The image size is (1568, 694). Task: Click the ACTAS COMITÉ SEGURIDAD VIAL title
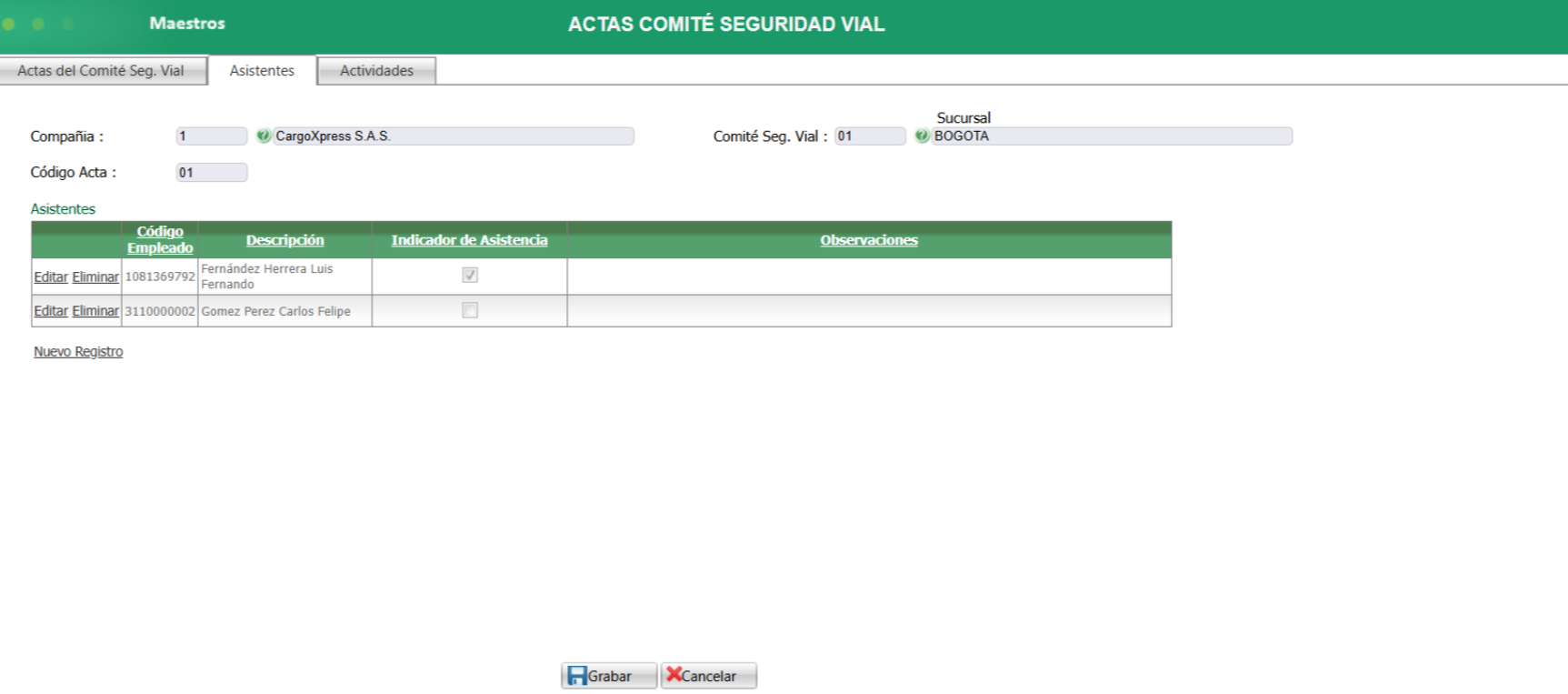pyautogui.click(x=726, y=25)
